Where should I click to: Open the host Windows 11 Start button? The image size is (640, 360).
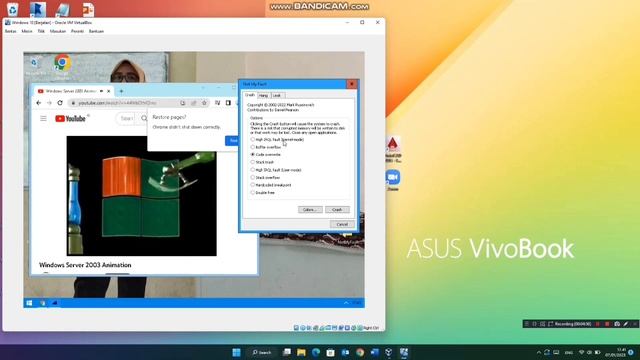click(236, 352)
